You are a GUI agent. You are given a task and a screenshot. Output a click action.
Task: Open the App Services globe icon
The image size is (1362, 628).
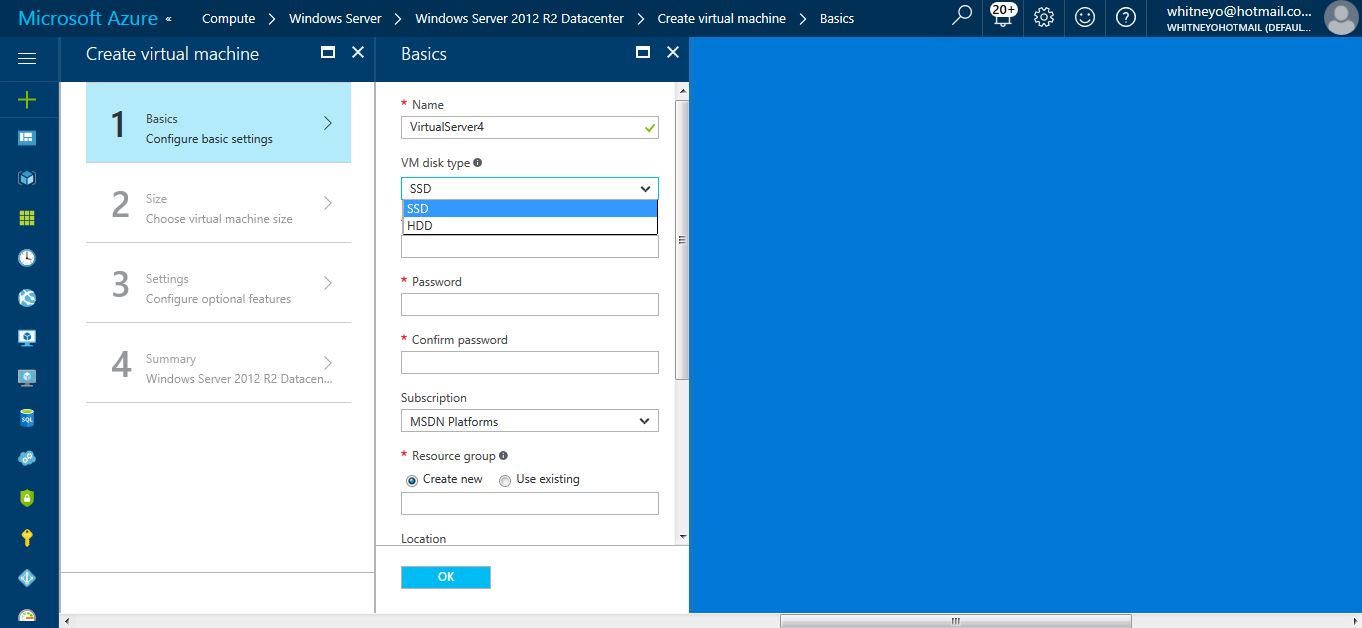pos(27,298)
